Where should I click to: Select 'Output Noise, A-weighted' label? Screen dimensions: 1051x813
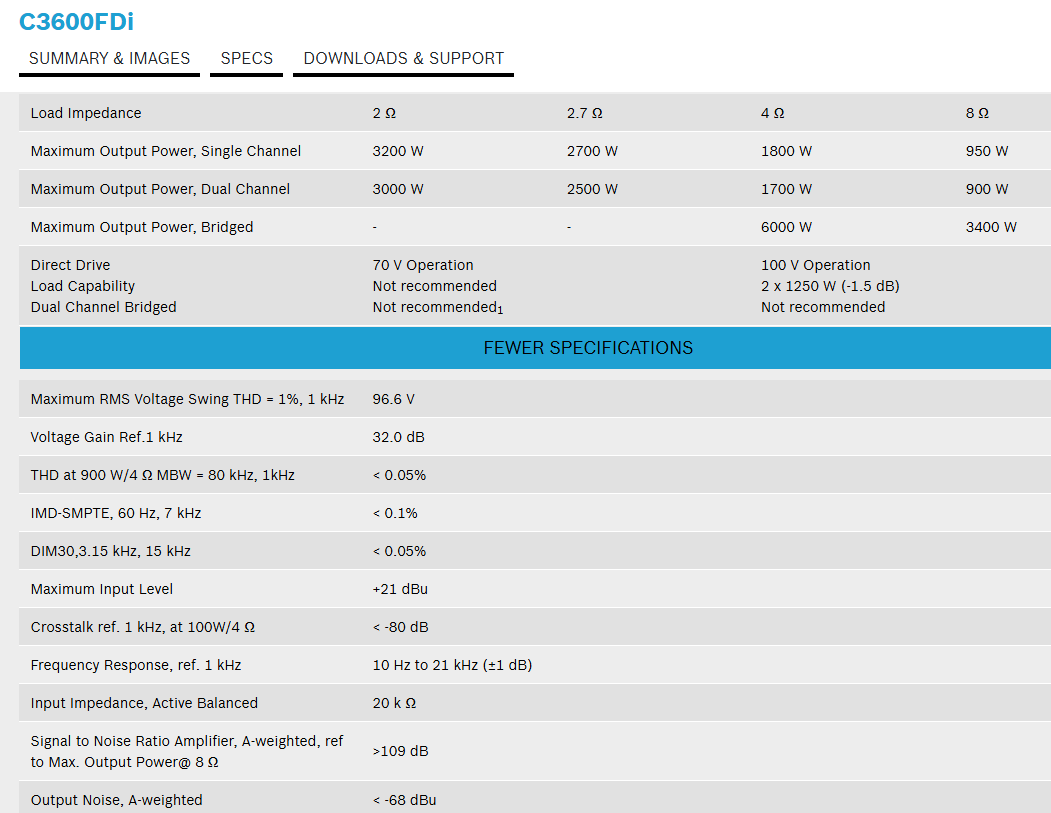tap(117, 800)
